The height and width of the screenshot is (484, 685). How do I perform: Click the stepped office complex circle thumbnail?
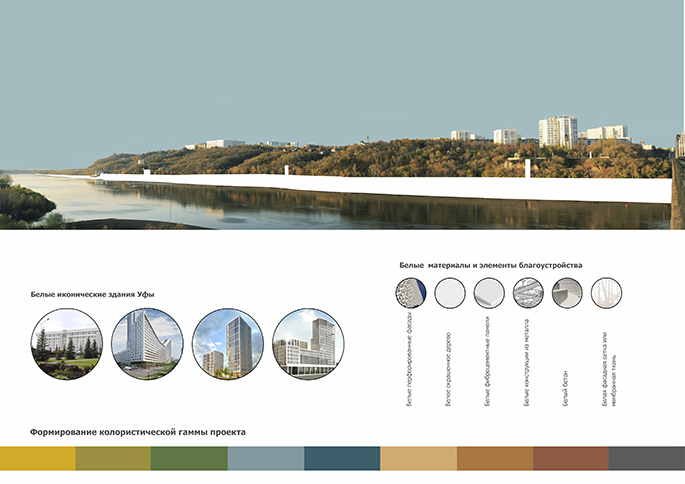click(x=308, y=344)
